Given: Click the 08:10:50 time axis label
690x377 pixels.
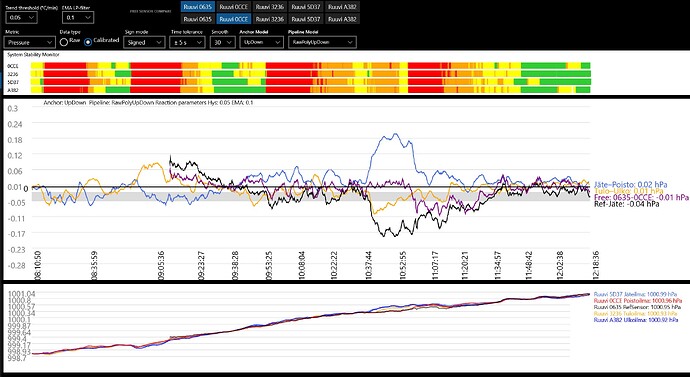Looking at the screenshot, I should click(x=38, y=265).
